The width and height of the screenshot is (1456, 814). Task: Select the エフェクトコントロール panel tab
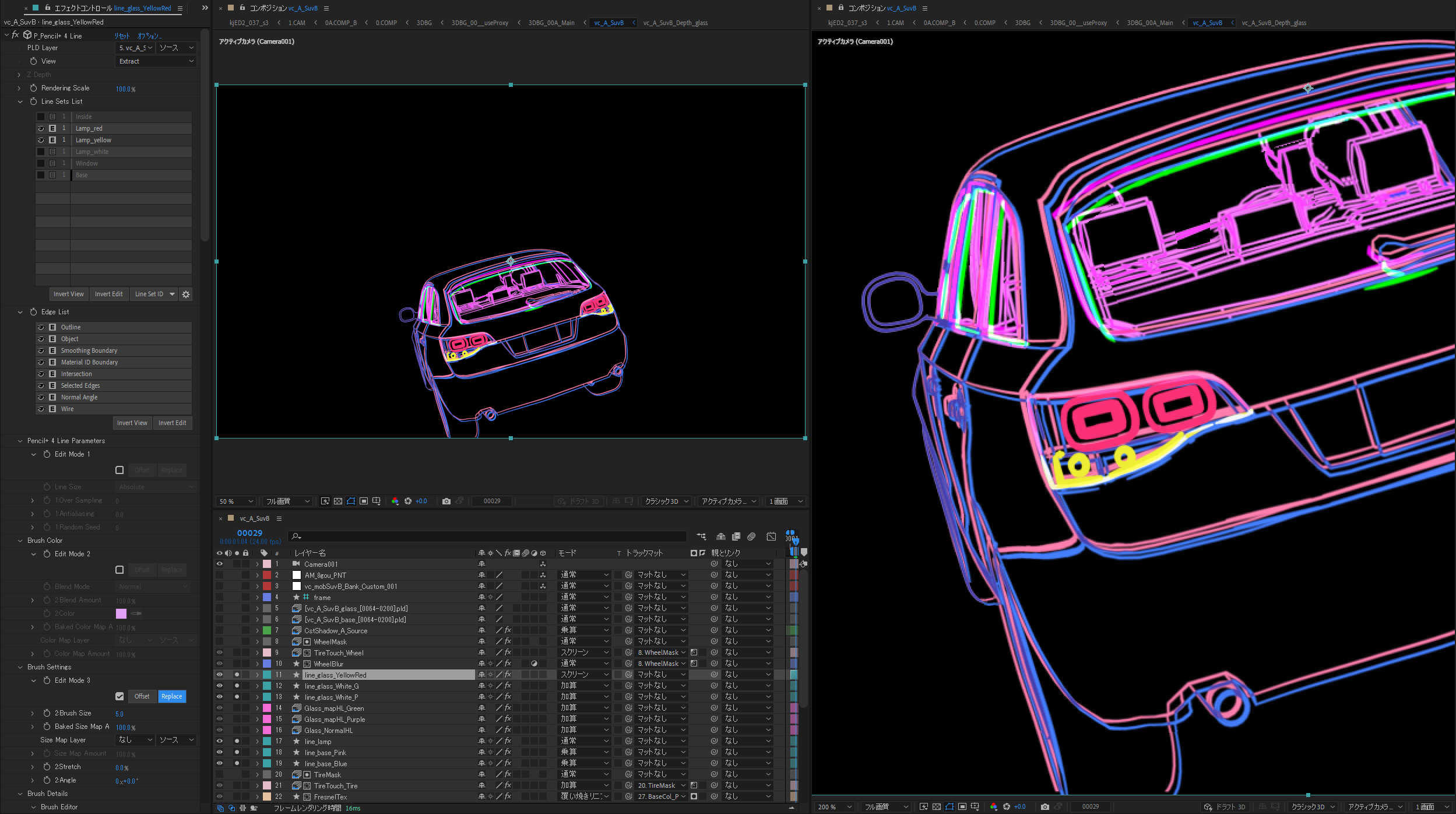[x=83, y=8]
